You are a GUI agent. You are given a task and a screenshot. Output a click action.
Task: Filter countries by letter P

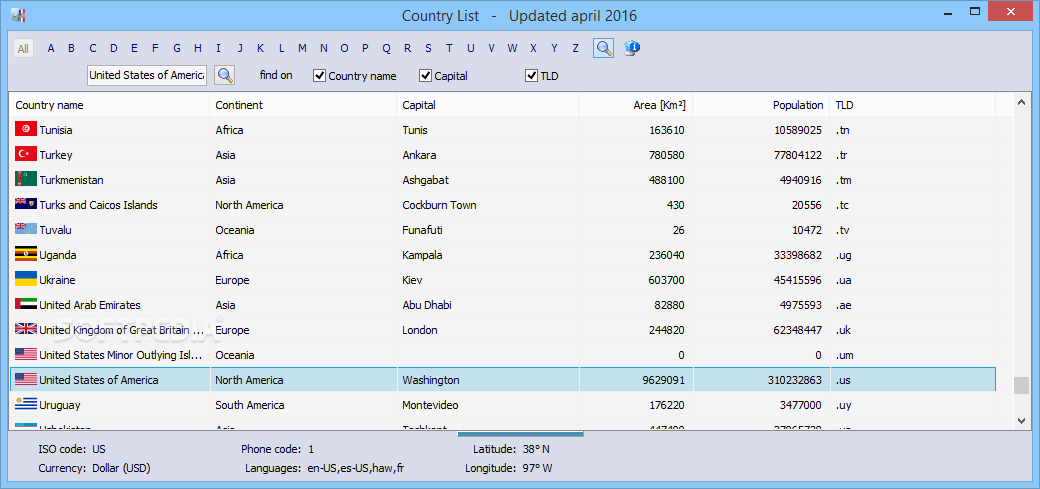tap(365, 48)
